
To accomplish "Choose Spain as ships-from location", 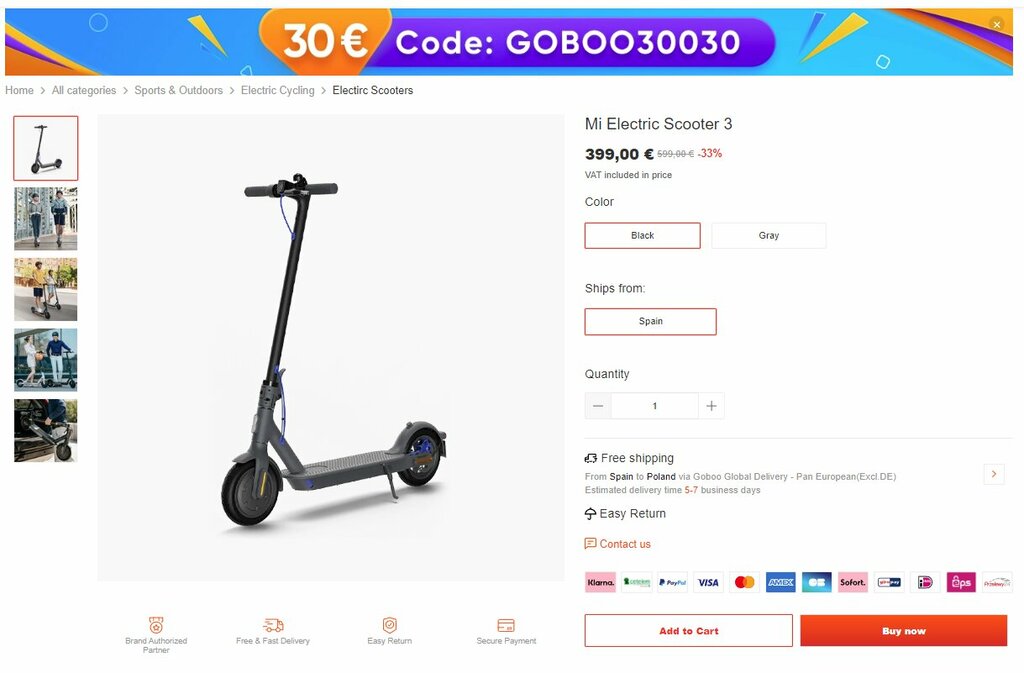I will click(650, 322).
